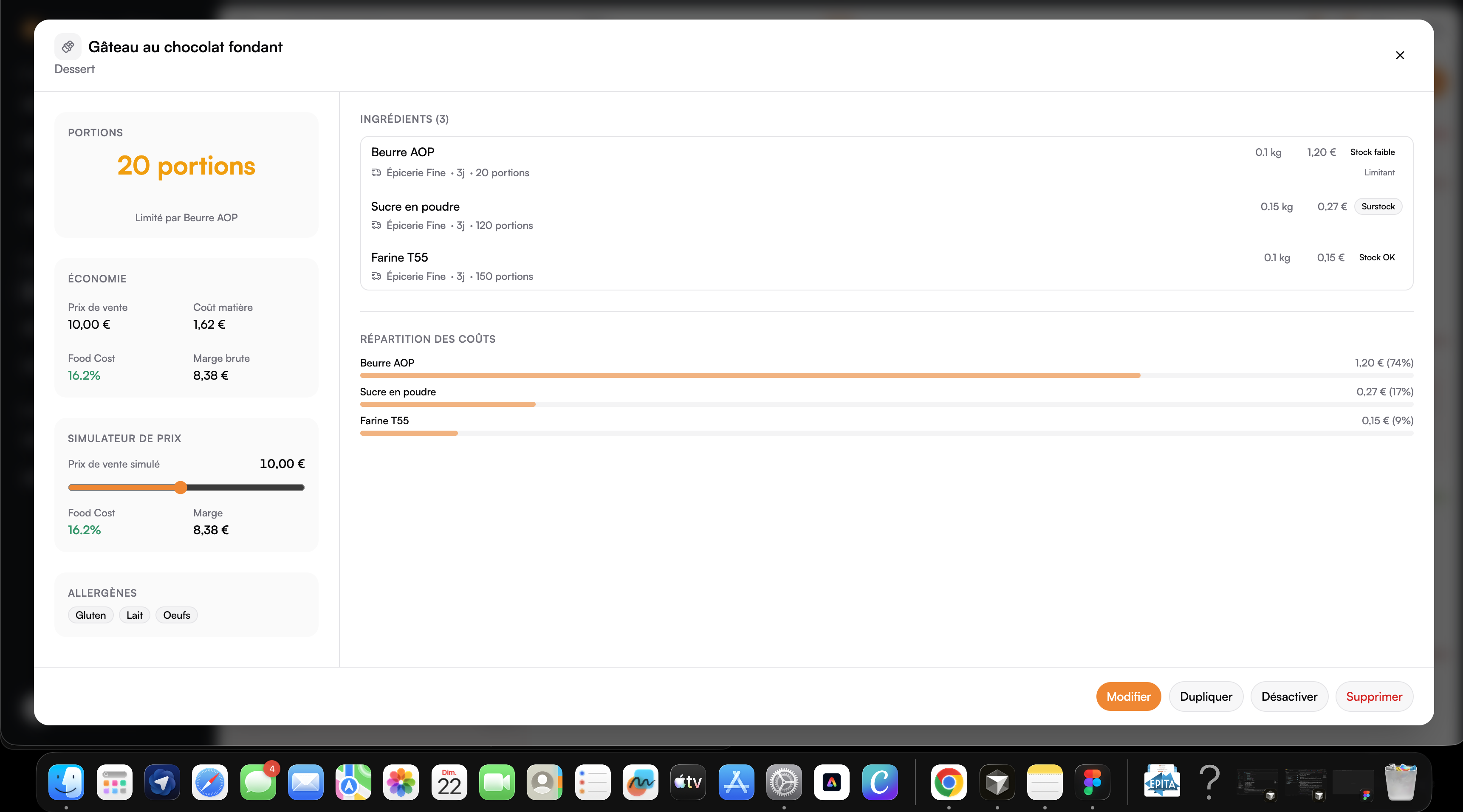
Task: Open Figma from the dock
Action: point(1092,782)
